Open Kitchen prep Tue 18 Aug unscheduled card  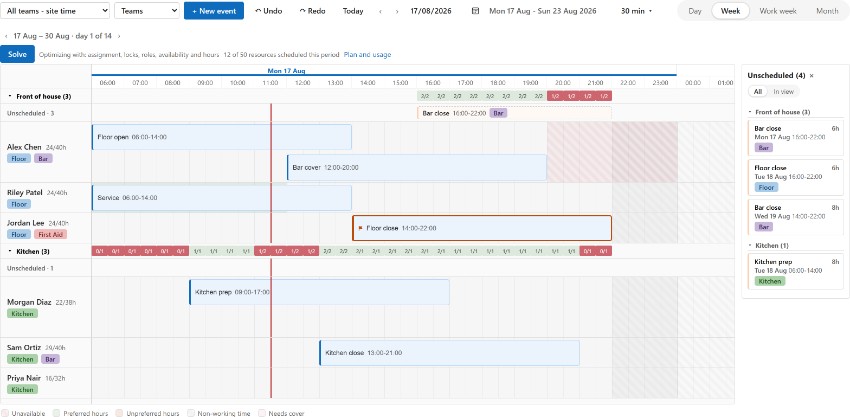pyautogui.click(x=796, y=270)
